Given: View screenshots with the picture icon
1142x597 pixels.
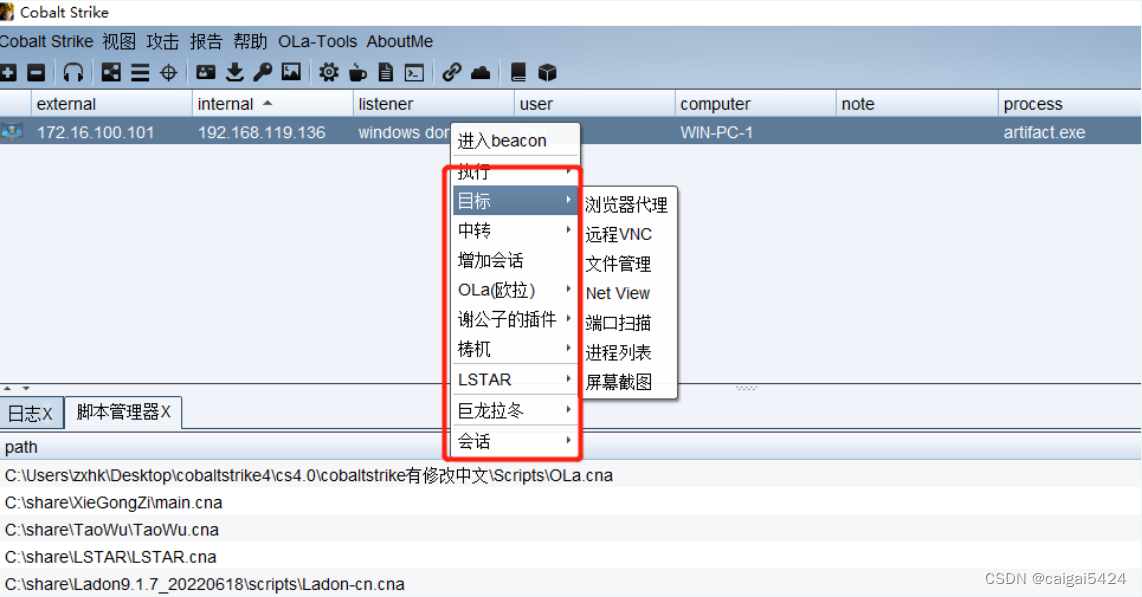Looking at the screenshot, I should [x=291, y=72].
